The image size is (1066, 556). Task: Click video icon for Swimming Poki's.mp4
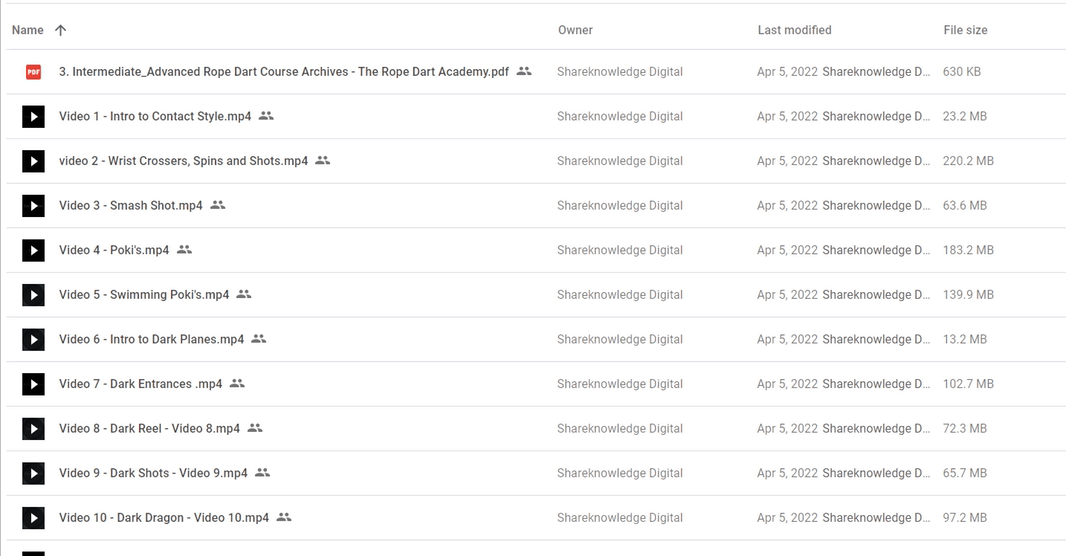pyautogui.click(x=33, y=294)
